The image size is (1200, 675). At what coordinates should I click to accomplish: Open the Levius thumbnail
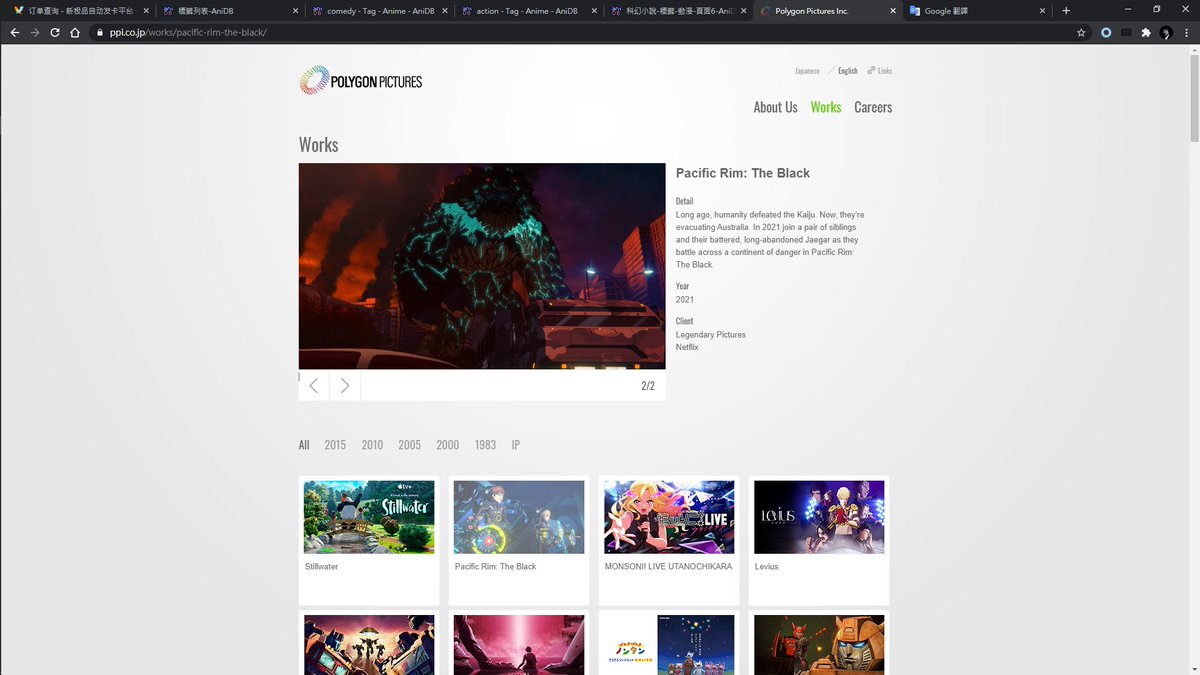point(819,517)
